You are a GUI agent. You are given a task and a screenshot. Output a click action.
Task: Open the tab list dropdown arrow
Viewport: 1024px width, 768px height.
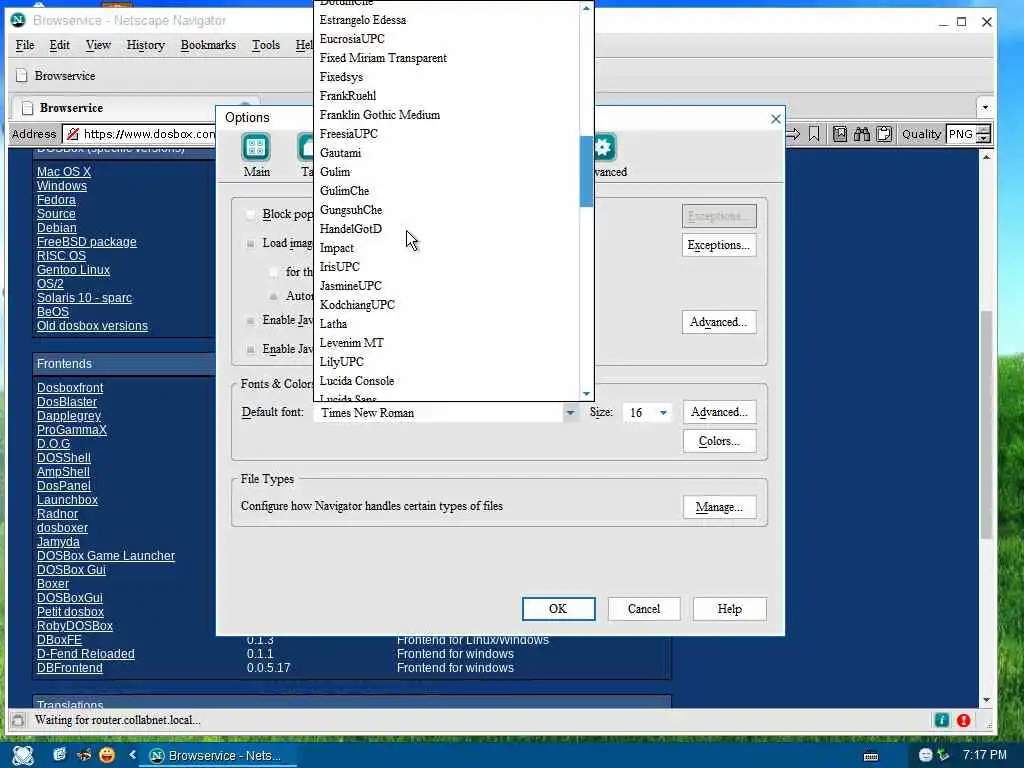pyautogui.click(x=985, y=107)
